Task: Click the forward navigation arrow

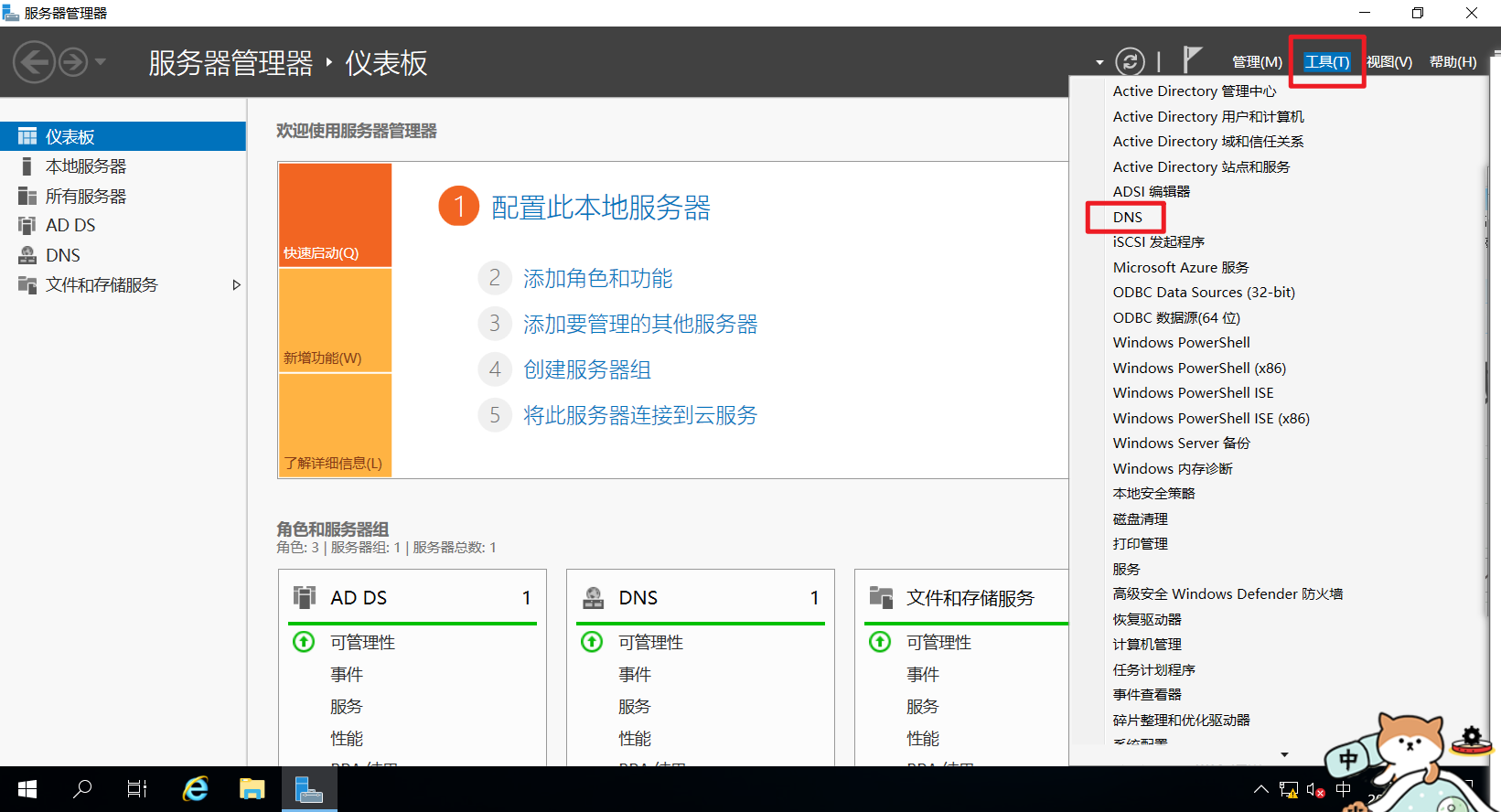Action: pyautogui.click(x=73, y=62)
